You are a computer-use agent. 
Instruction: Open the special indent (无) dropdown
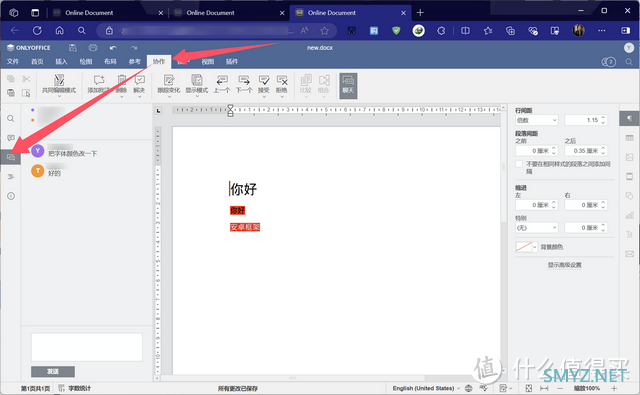[x=536, y=228]
